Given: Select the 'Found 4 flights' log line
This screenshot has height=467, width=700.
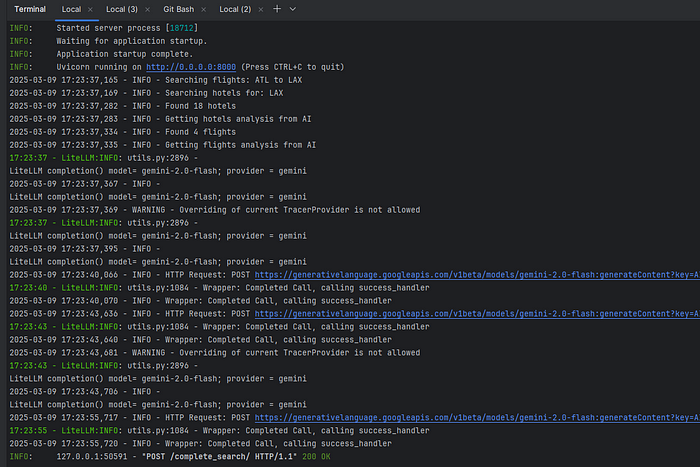Looking at the screenshot, I should (x=123, y=132).
